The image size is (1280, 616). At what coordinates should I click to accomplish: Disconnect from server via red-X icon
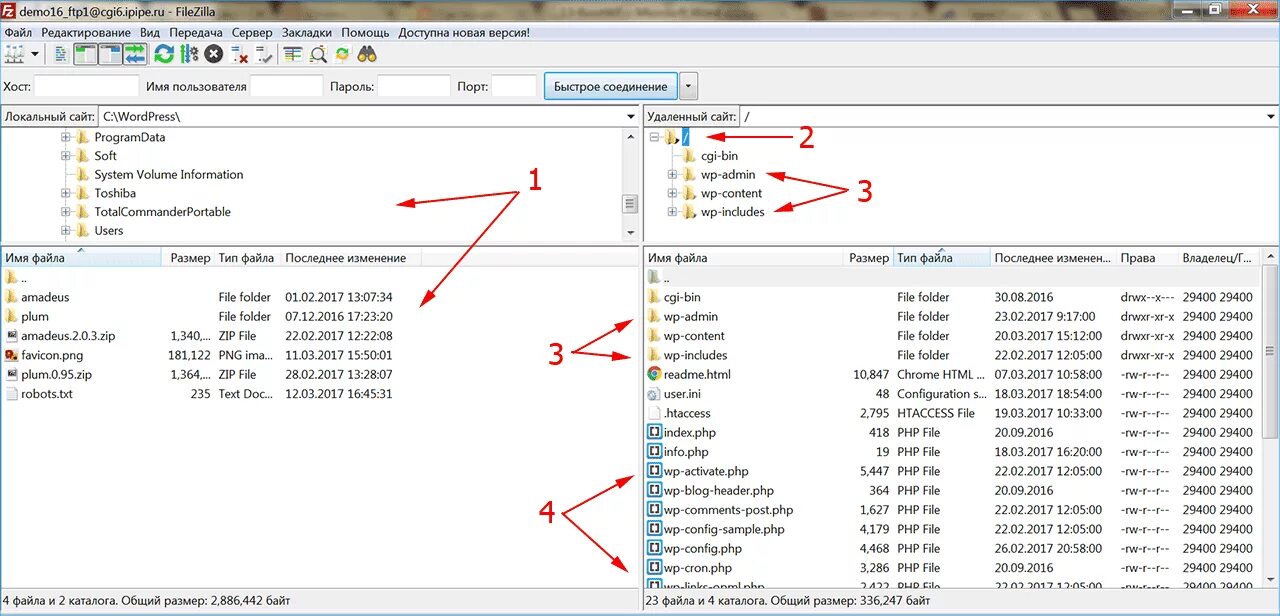[x=239, y=54]
